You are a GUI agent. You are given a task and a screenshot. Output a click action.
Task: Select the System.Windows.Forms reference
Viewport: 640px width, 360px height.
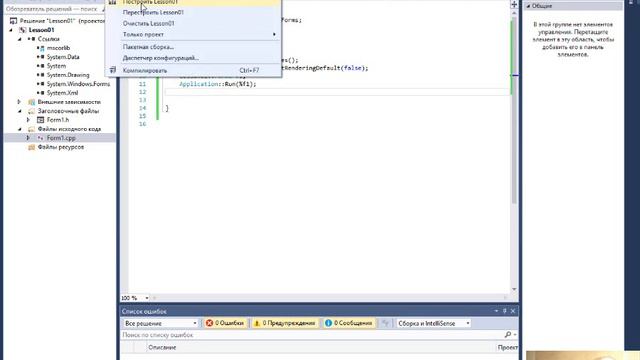pyautogui.click(x=78, y=84)
